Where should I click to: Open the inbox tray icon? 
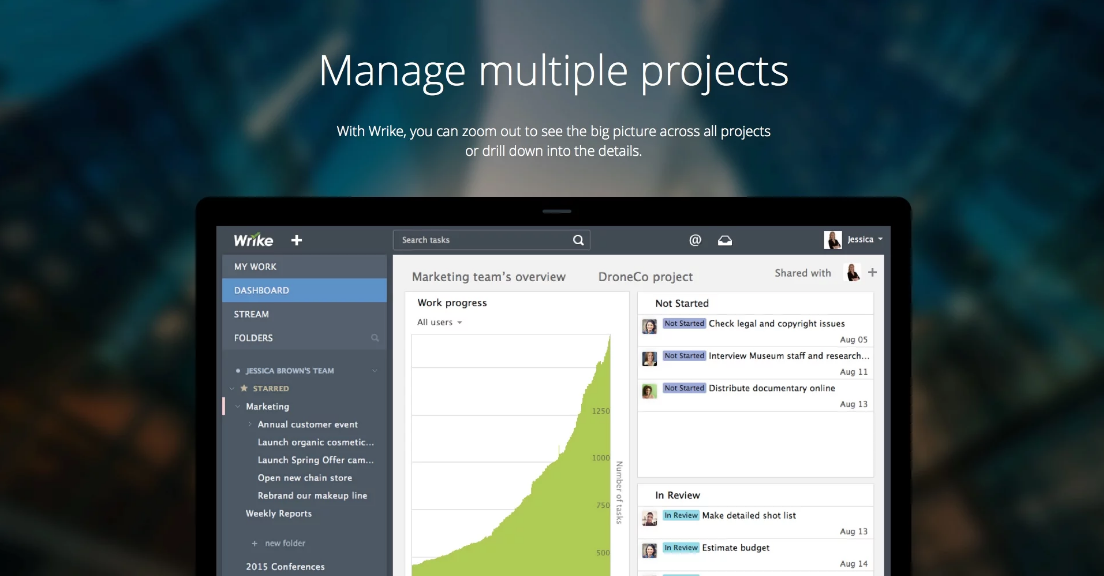725,240
